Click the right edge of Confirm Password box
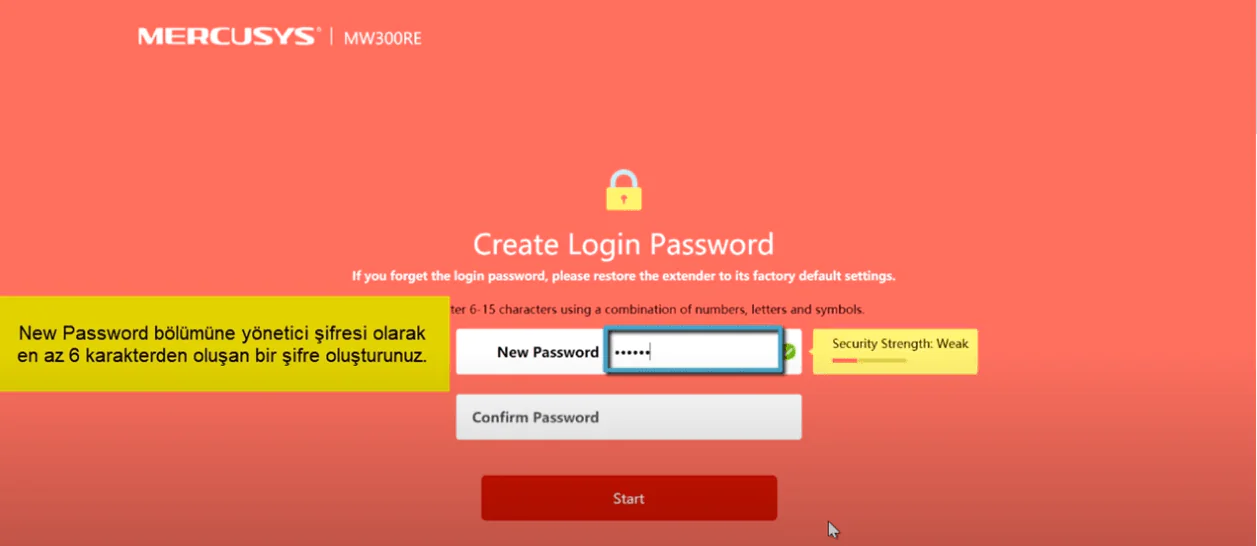This screenshot has width=1257, height=546. [799, 417]
